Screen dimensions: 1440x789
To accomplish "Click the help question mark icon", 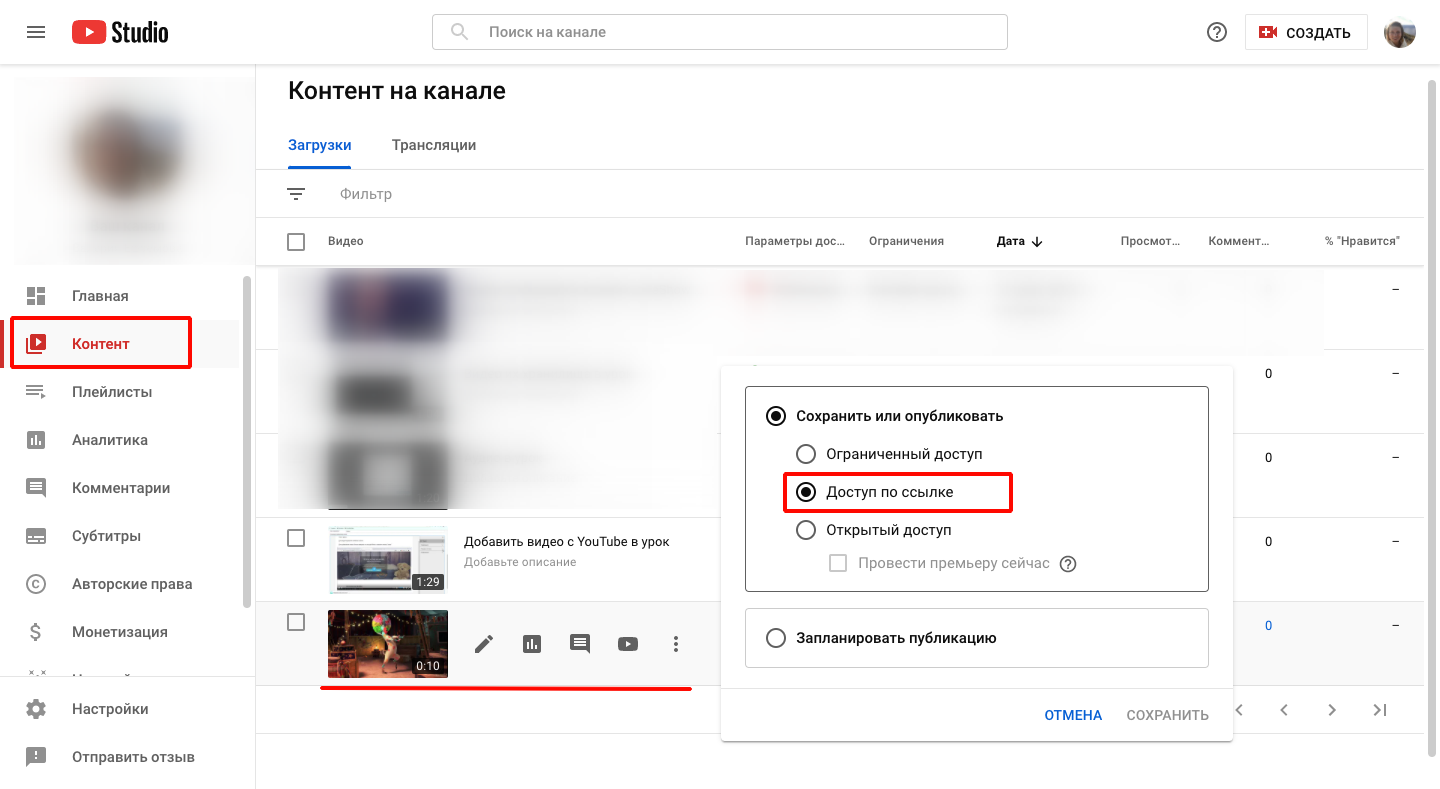I will [1217, 32].
